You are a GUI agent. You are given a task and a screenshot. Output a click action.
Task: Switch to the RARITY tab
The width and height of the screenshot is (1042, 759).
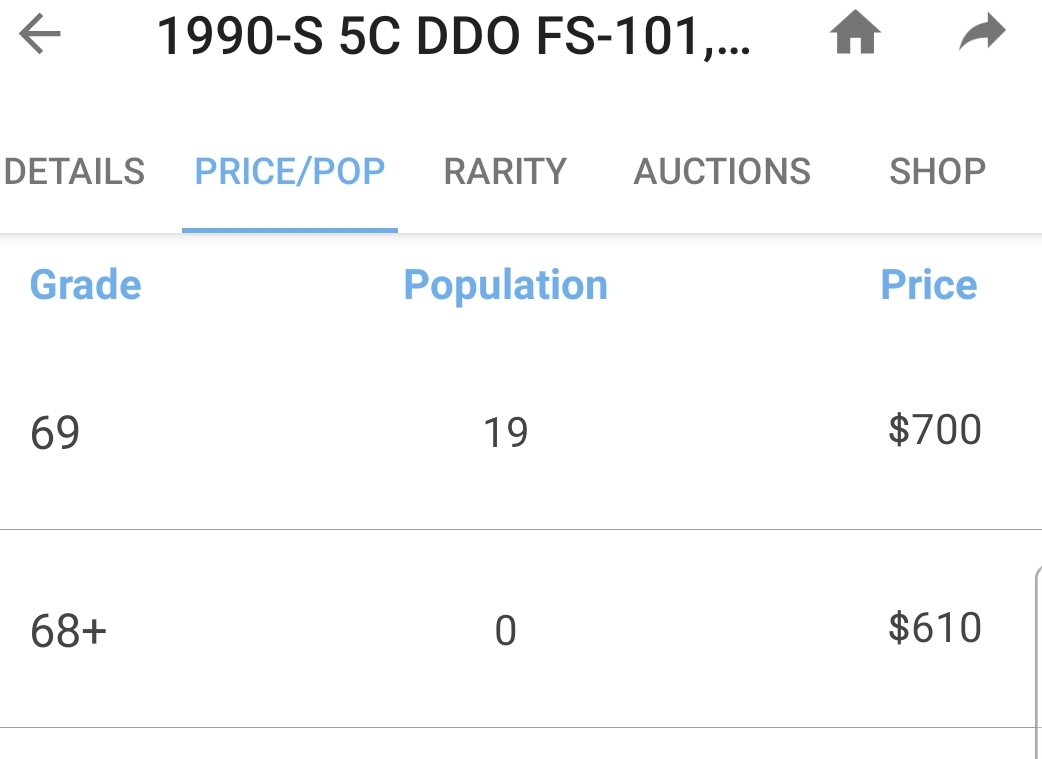pyautogui.click(x=505, y=171)
